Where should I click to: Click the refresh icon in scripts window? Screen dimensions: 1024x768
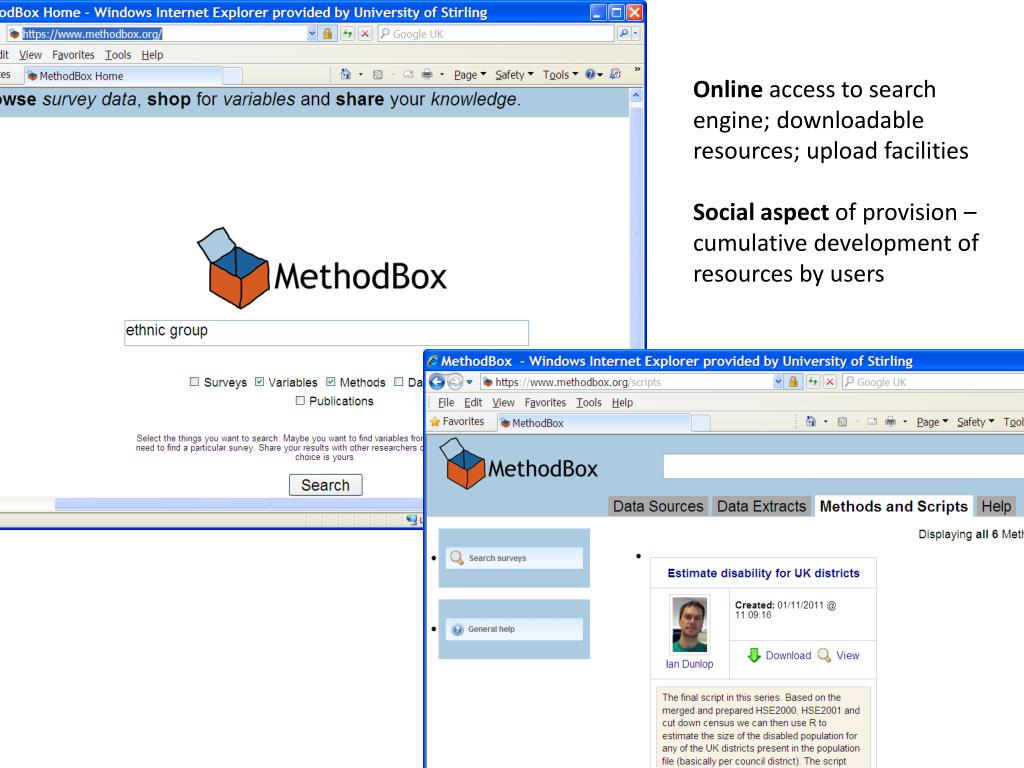point(812,381)
